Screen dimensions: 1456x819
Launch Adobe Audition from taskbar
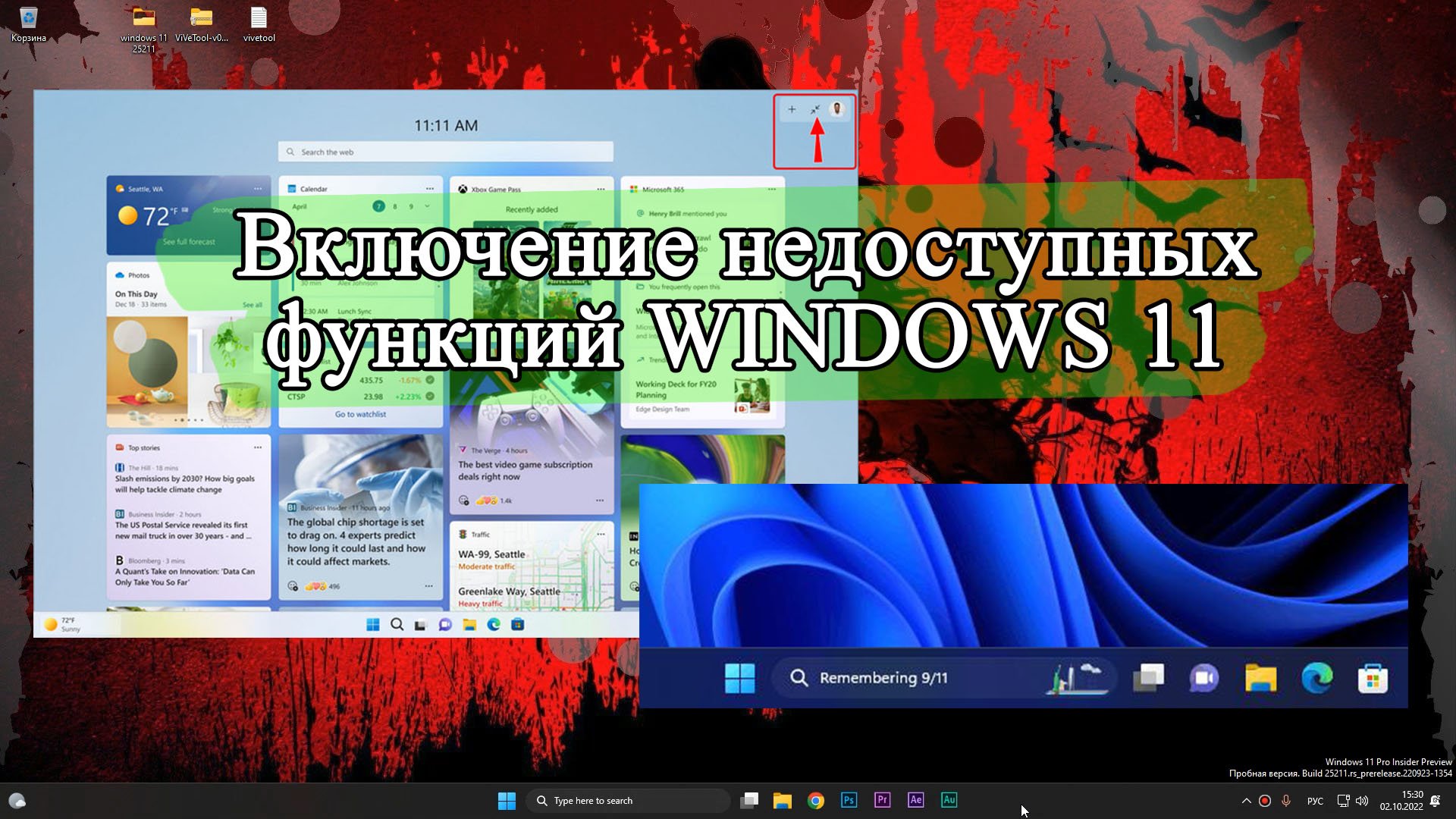click(949, 800)
